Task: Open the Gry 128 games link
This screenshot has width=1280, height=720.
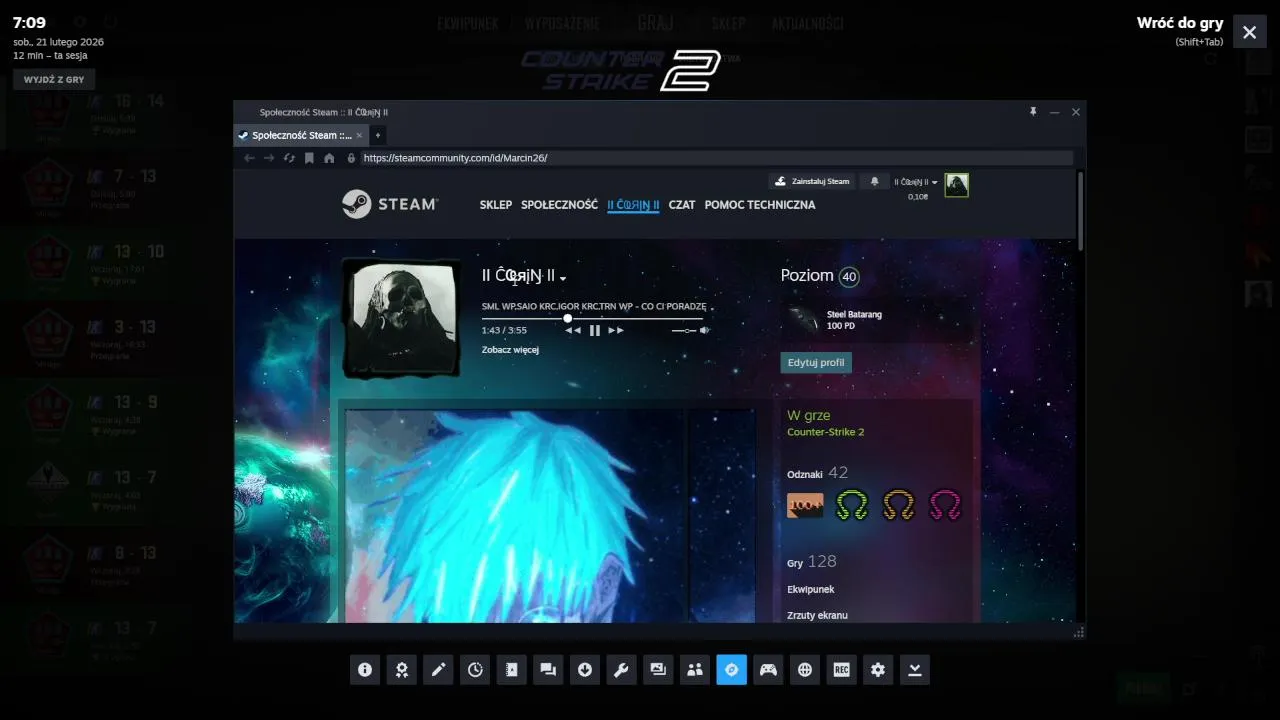Action: click(x=811, y=562)
